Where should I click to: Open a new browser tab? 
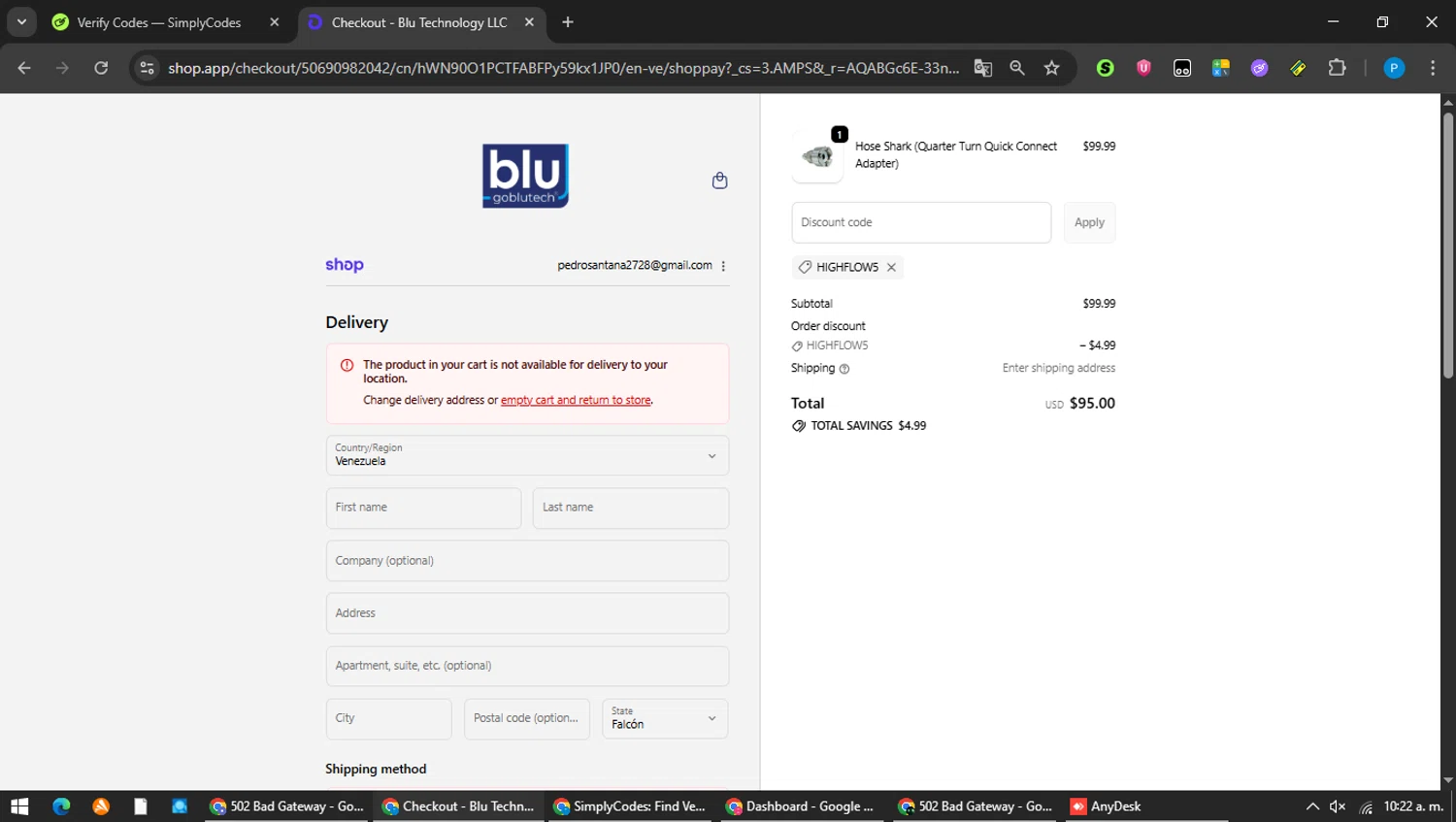[x=568, y=22]
